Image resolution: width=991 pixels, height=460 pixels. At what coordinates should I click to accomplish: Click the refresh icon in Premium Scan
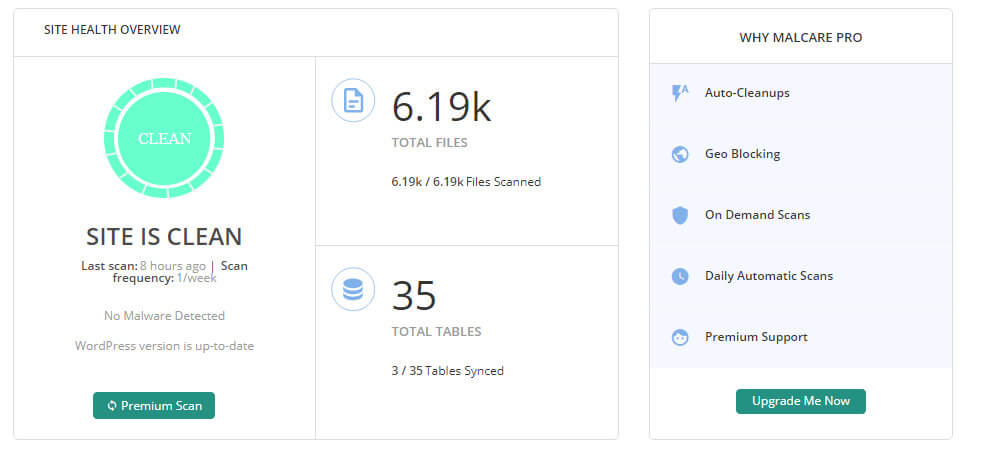tap(112, 406)
